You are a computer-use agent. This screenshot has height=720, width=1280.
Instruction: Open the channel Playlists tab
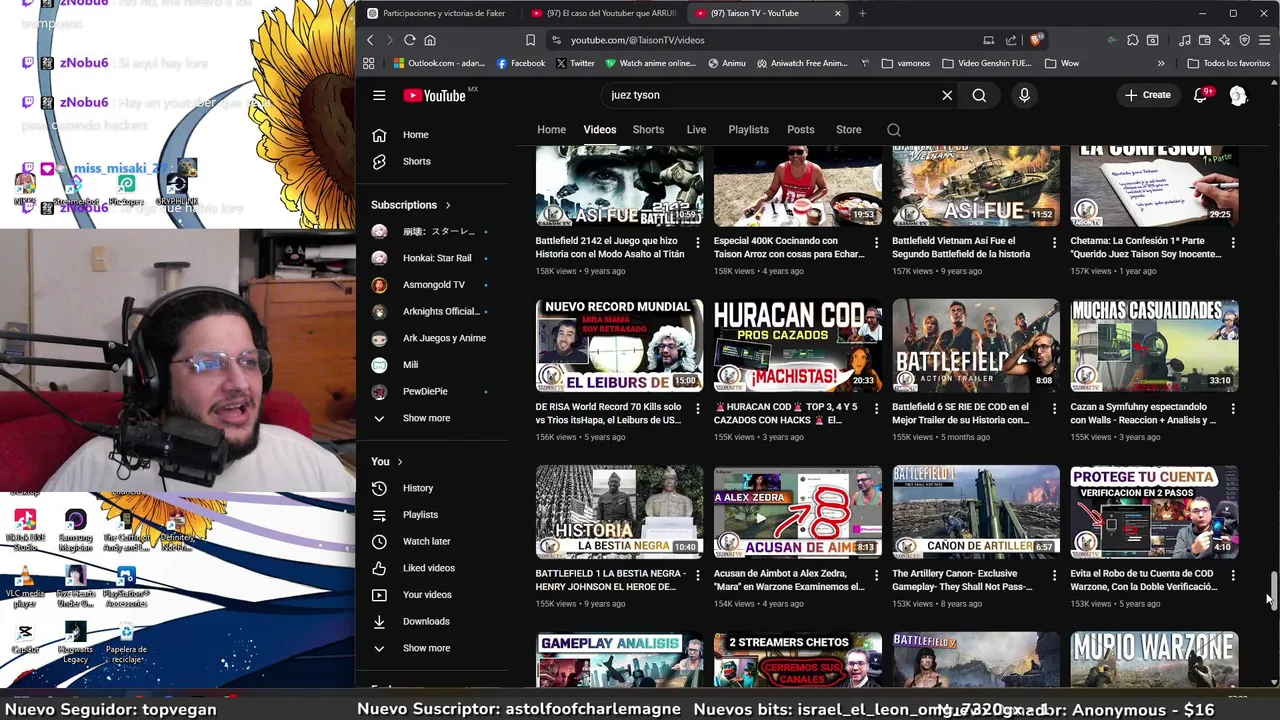[748, 130]
